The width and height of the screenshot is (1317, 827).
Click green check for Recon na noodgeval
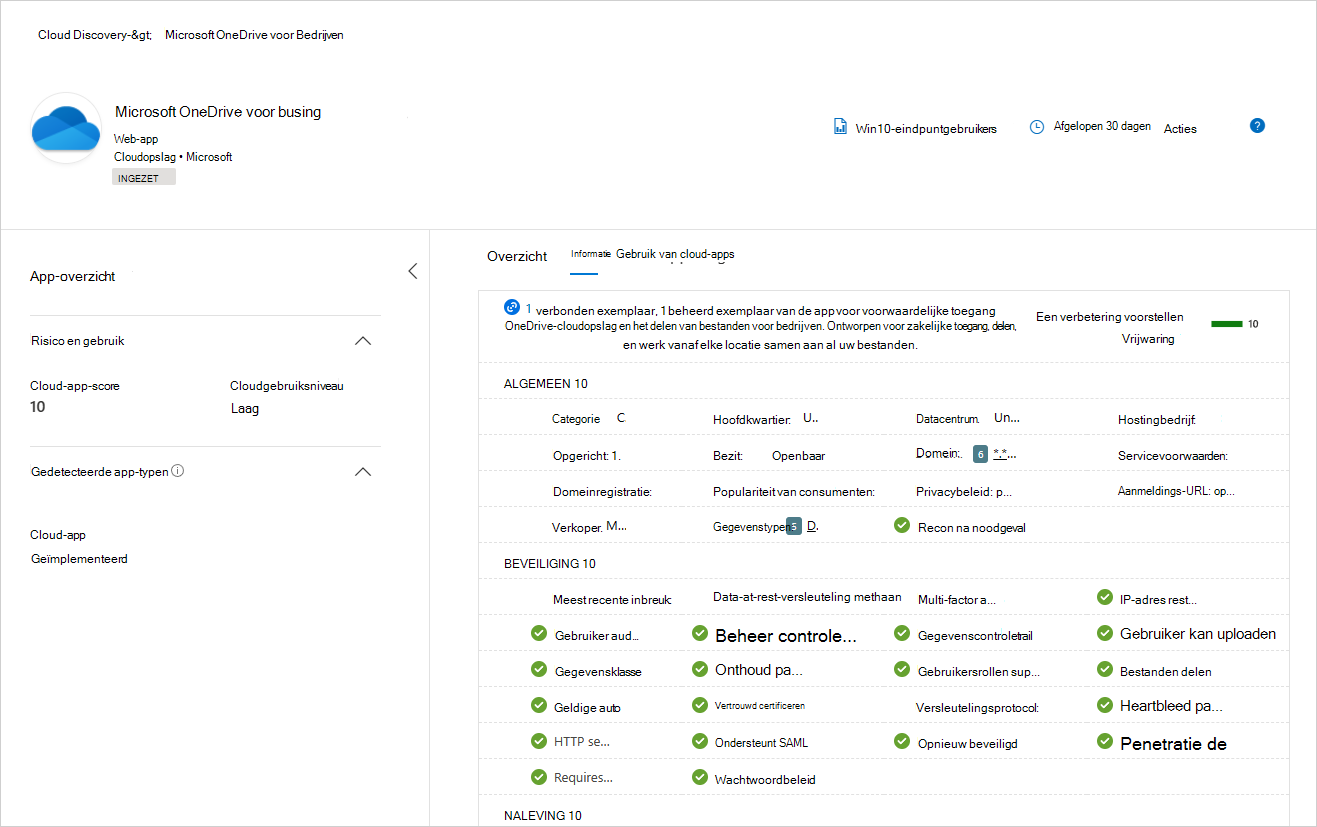(x=901, y=525)
